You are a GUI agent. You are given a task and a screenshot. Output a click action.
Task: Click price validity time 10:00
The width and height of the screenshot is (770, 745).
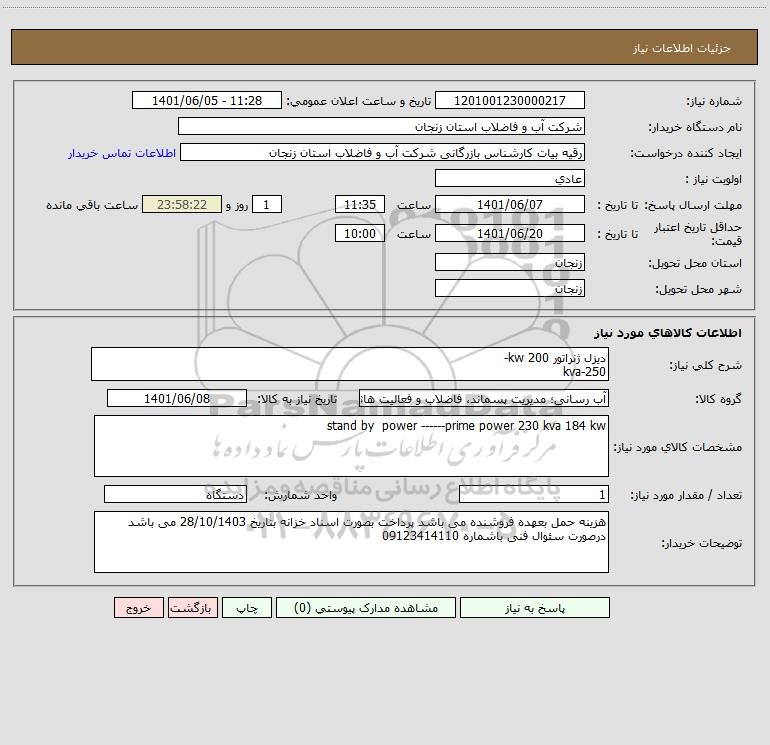tap(359, 233)
